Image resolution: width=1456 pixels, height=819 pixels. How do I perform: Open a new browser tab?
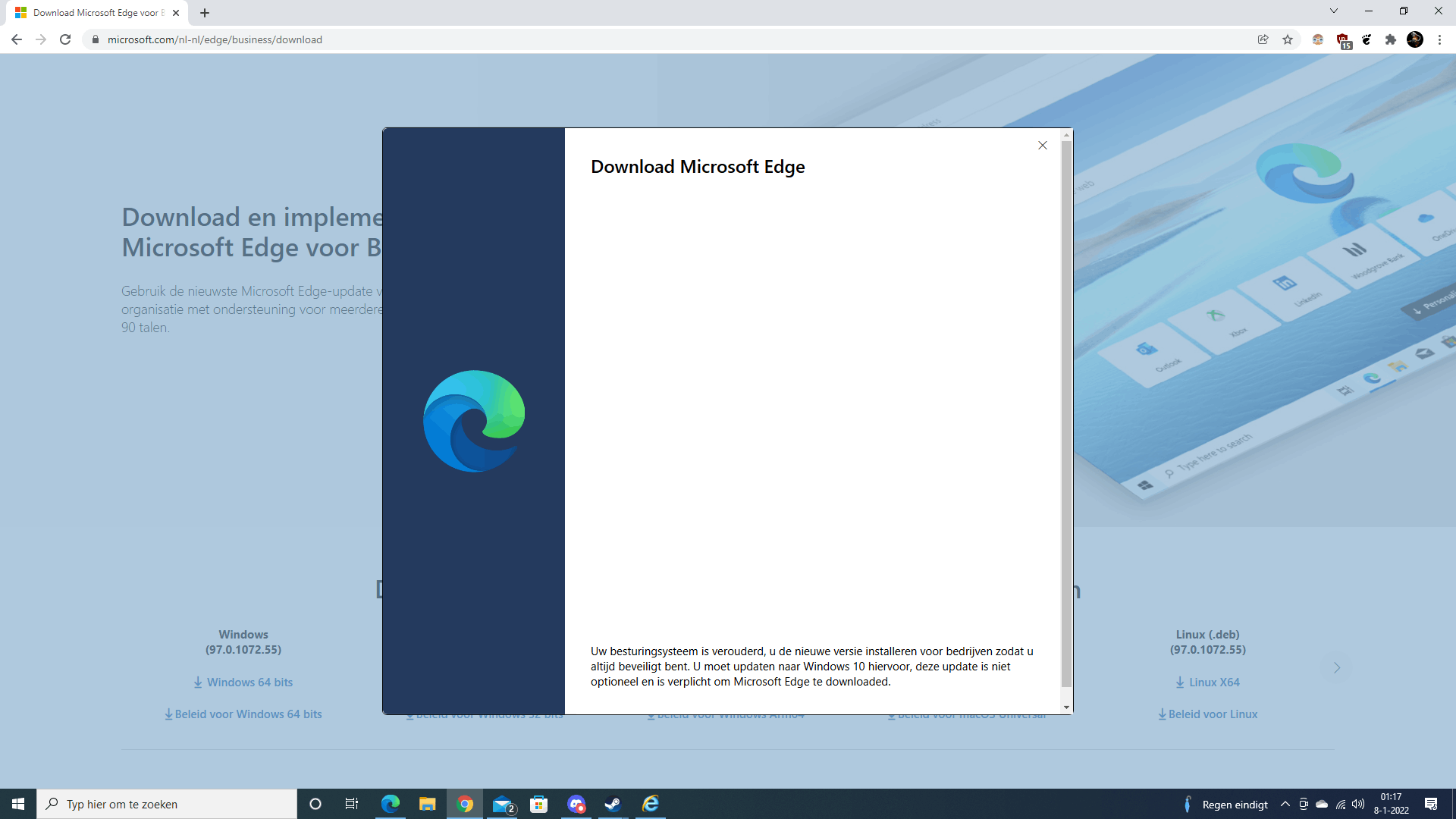tap(205, 13)
